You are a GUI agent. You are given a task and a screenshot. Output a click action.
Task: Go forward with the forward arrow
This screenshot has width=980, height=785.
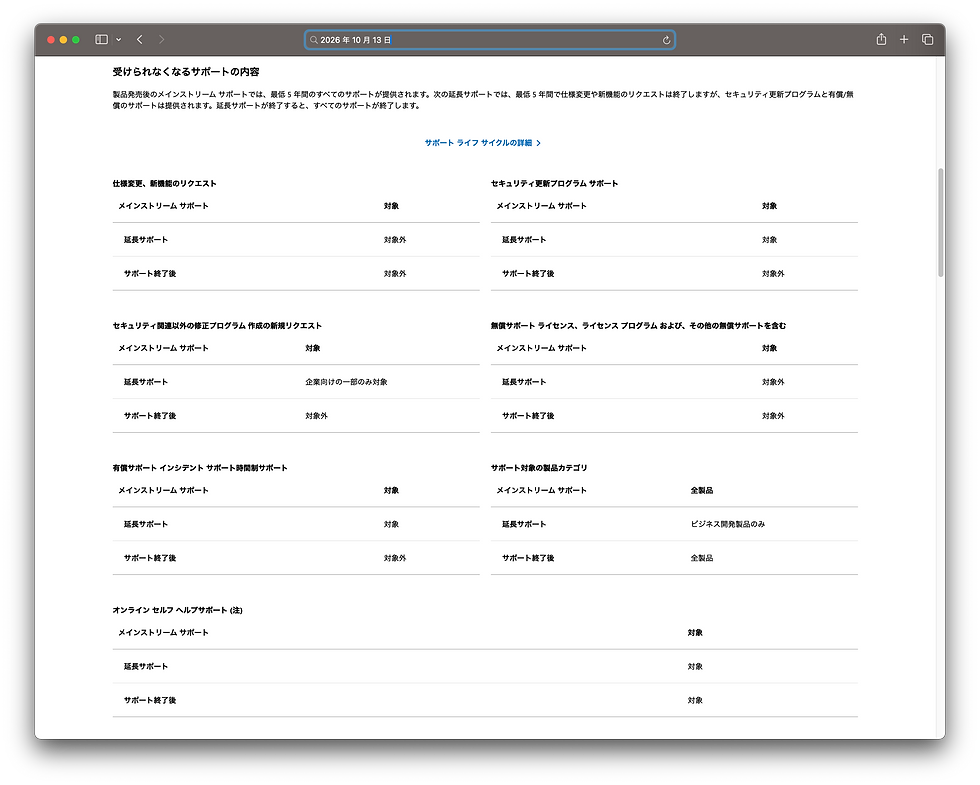click(x=161, y=39)
